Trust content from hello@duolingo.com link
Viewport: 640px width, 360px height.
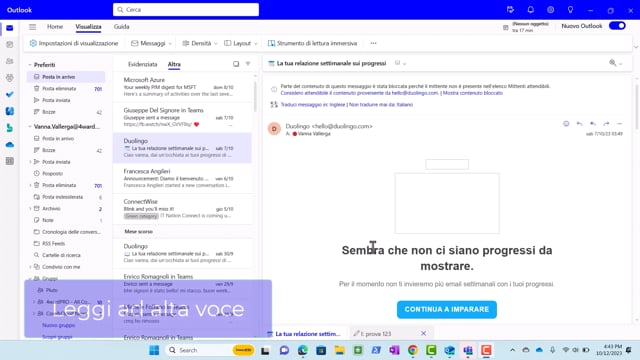coord(359,93)
